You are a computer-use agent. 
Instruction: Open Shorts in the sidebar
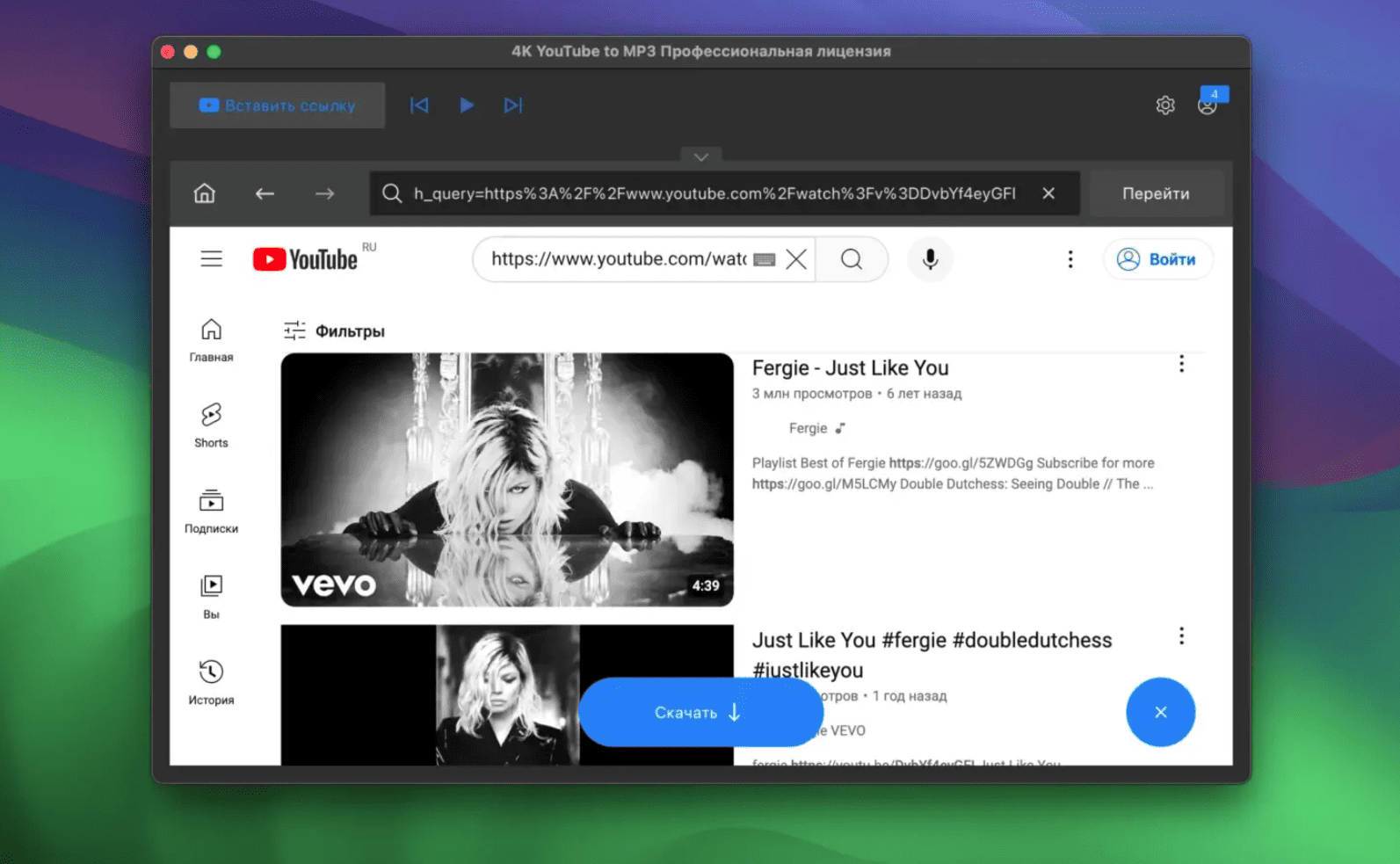click(x=211, y=426)
